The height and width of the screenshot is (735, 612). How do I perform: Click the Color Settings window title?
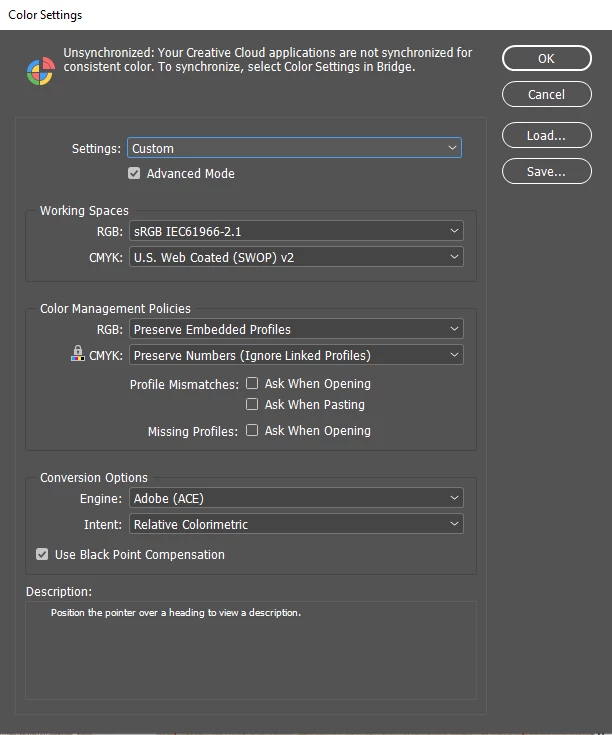point(45,15)
